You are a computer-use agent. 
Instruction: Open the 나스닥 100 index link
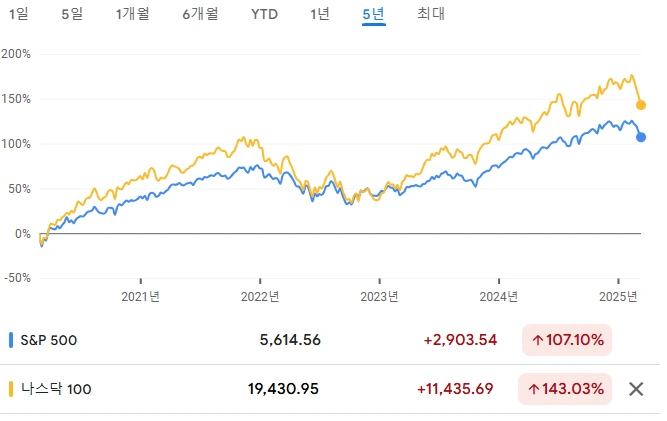pos(56,389)
